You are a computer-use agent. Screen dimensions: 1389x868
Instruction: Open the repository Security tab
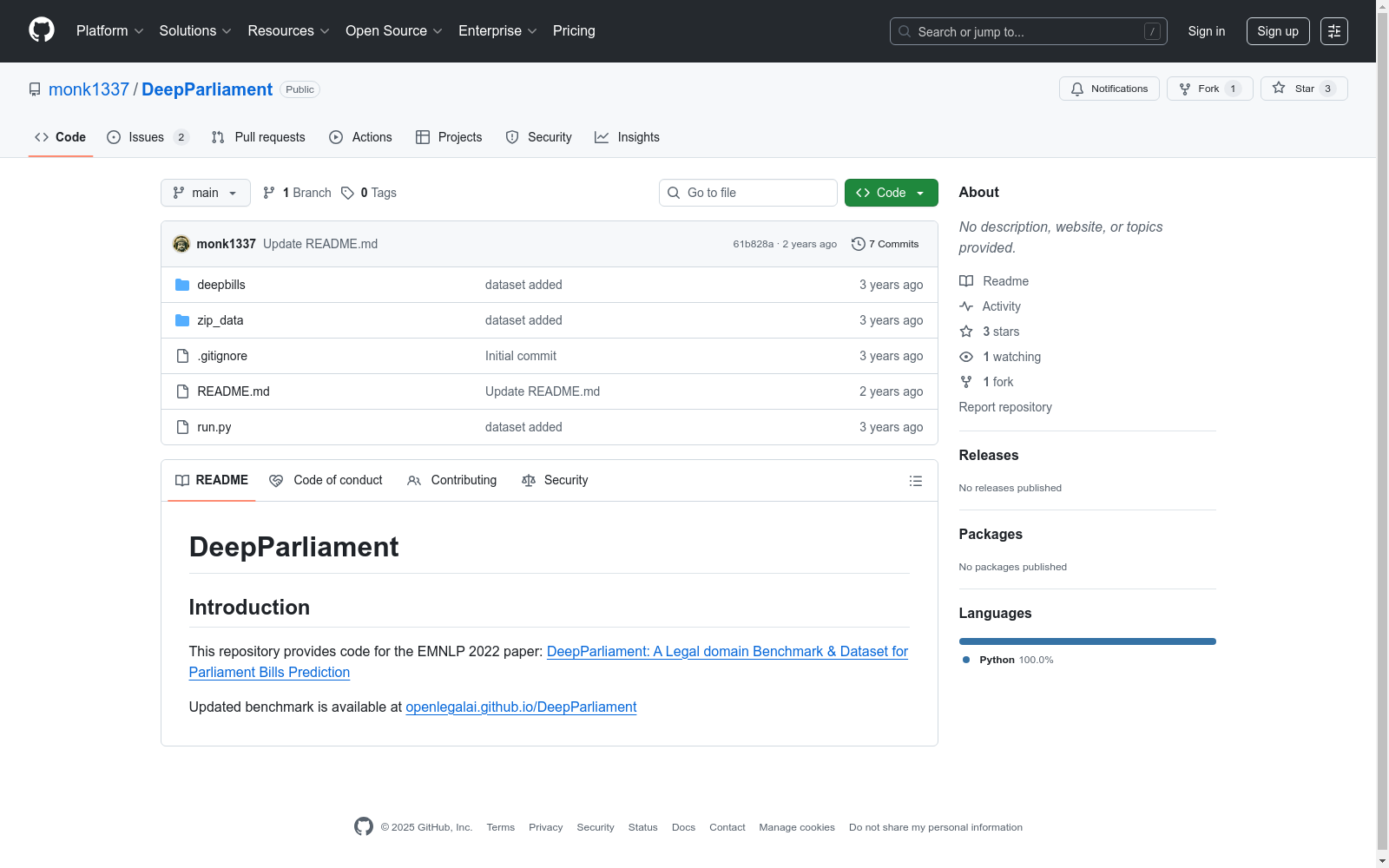pos(539,137)
